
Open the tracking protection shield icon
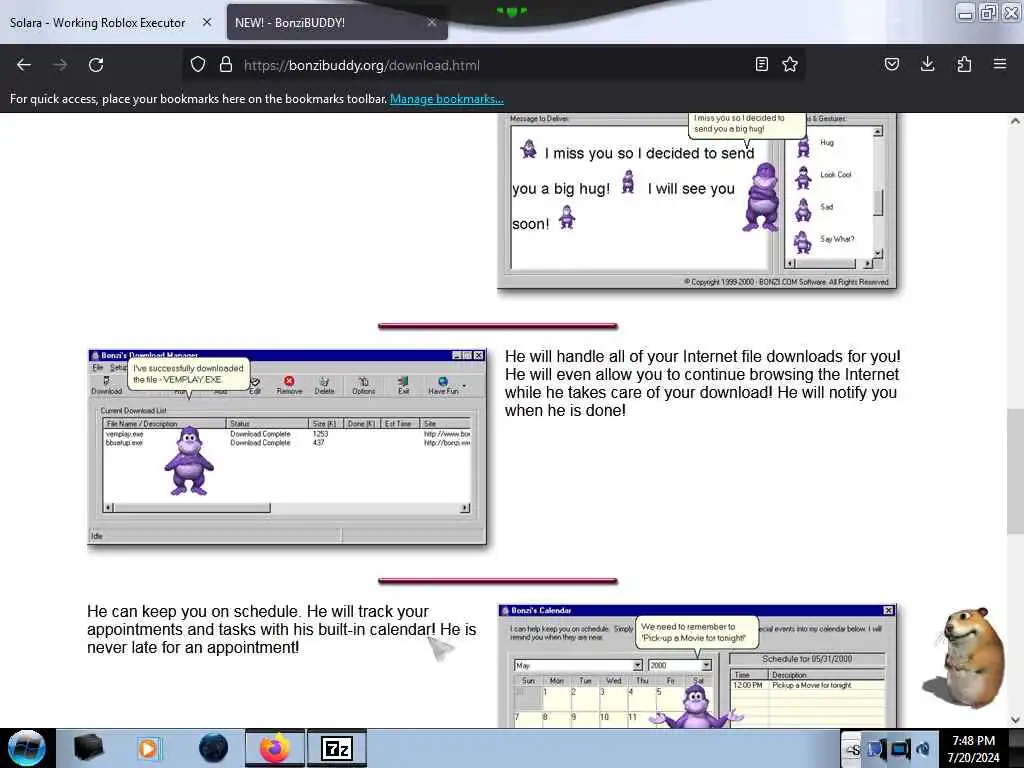coord(198,65)
